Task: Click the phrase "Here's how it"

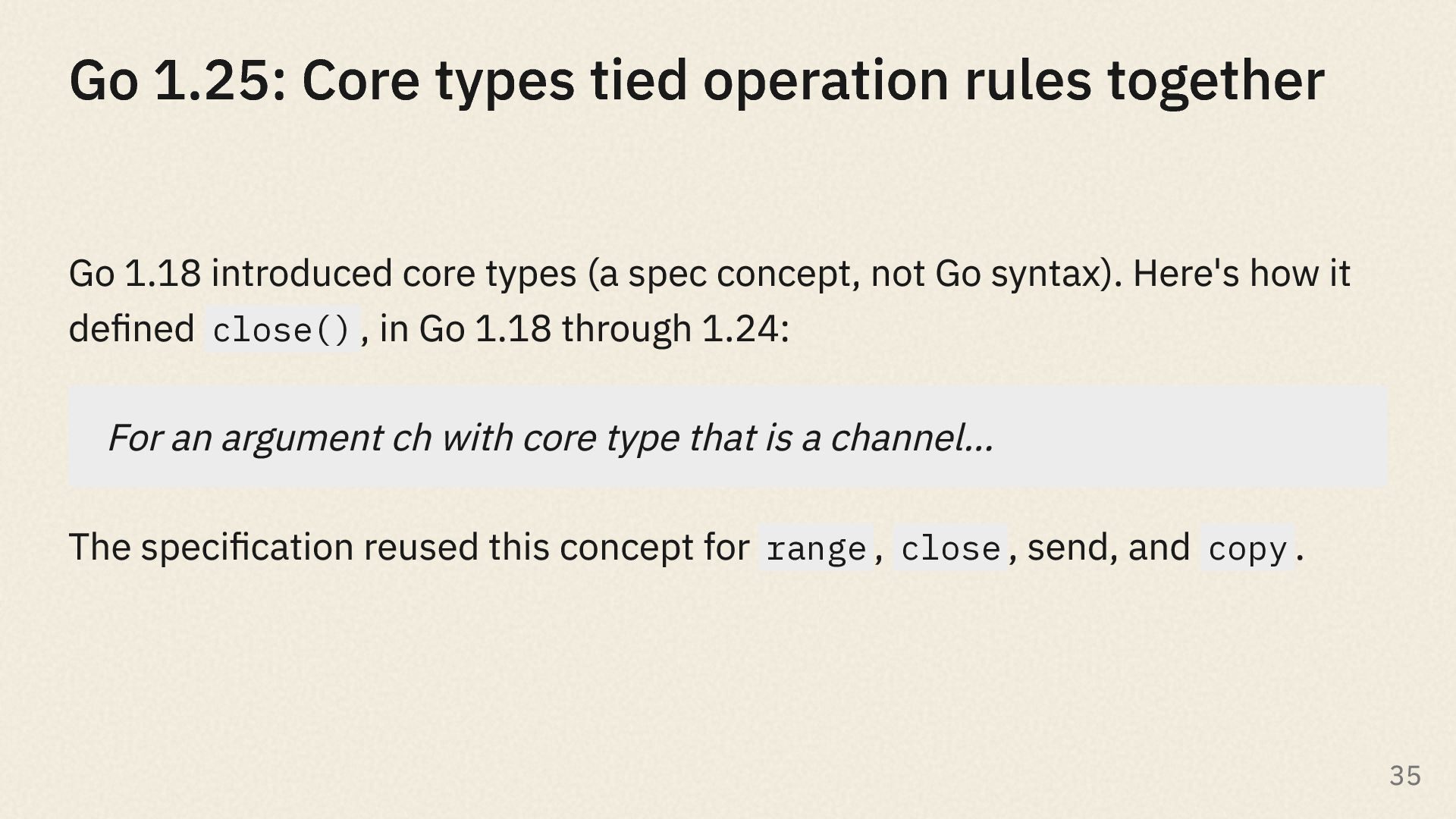Action: [x=1241, y=273]
